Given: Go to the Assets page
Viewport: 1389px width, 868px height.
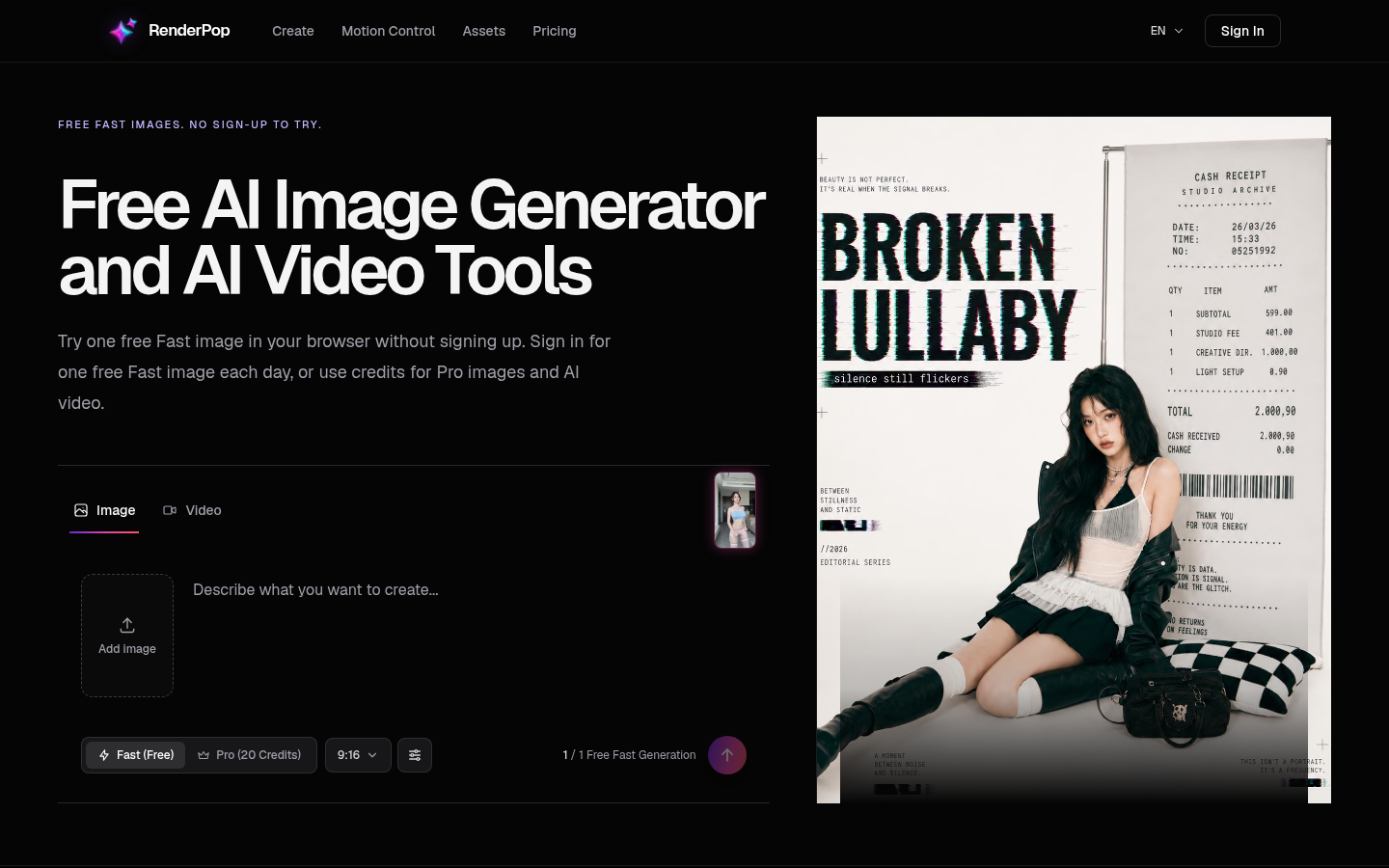Looking at the screenshot, I should [483, 31].
